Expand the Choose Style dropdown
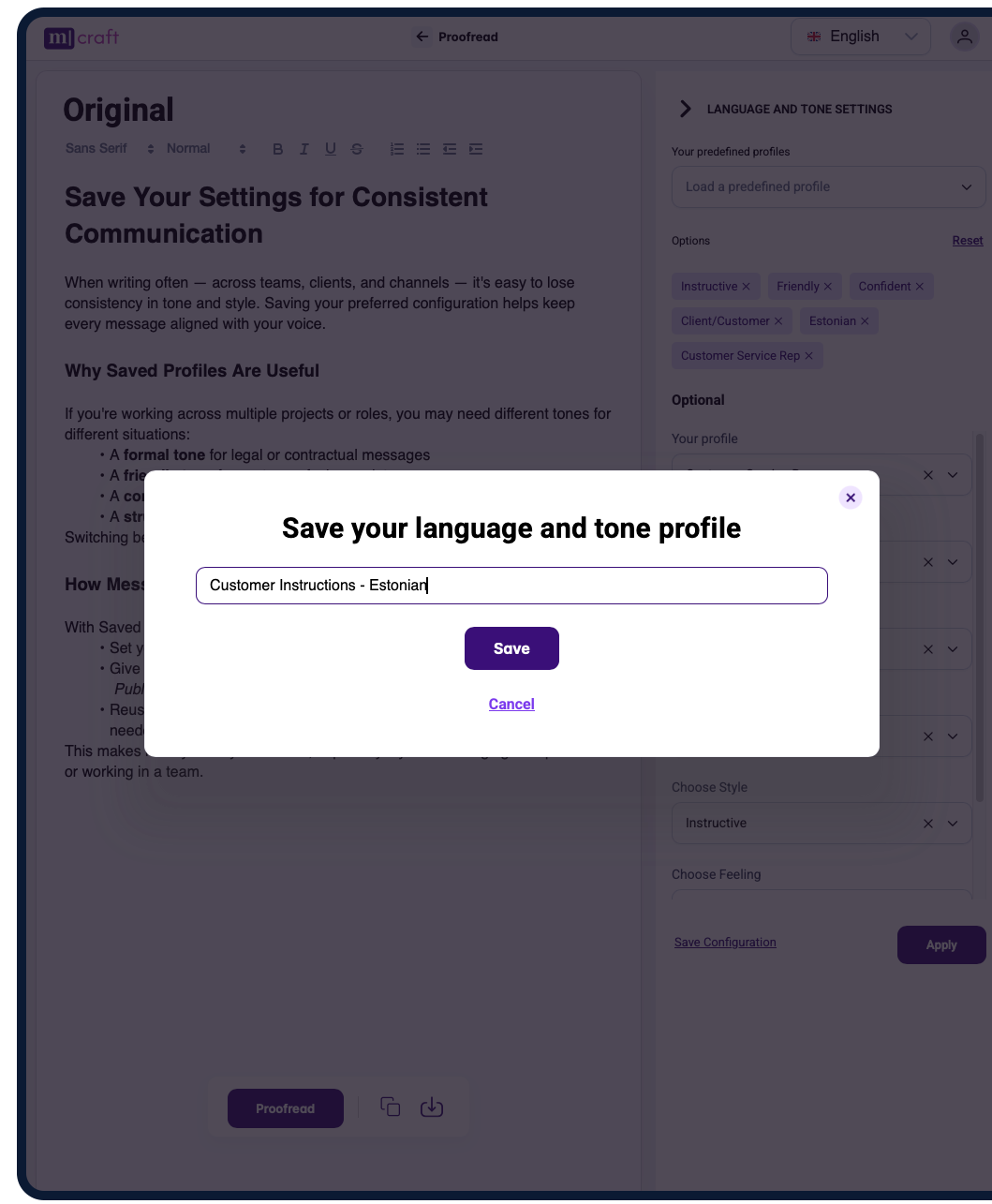992x1204 pixels. click(952, 824)
